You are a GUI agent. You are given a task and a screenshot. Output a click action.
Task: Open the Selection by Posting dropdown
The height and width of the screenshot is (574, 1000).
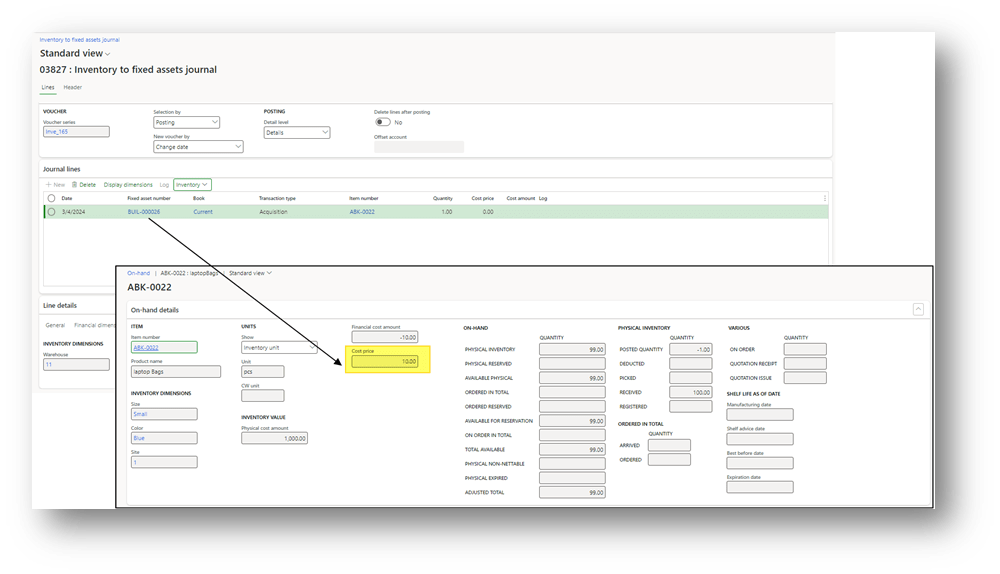coord(186,122)
